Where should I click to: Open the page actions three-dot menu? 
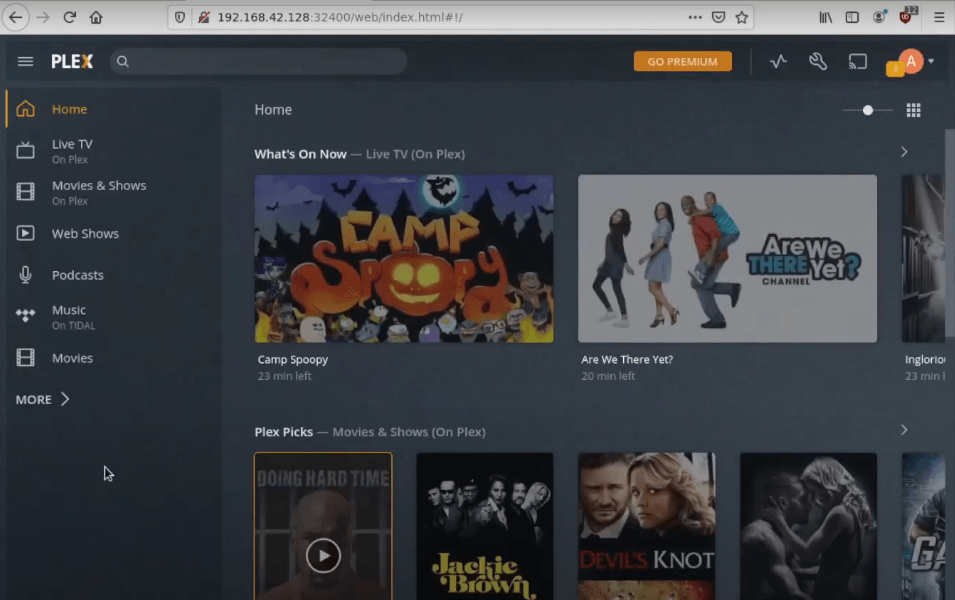click(695, 17)
